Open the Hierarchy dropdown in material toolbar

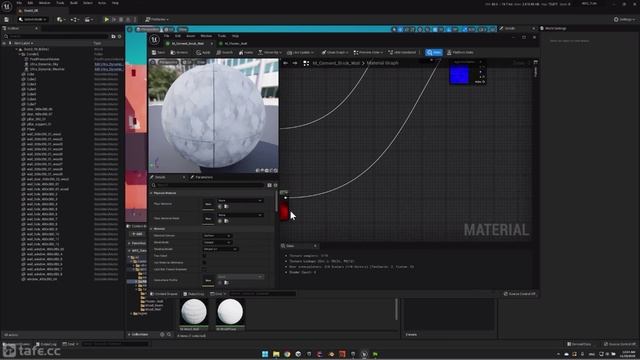point(270,53)
